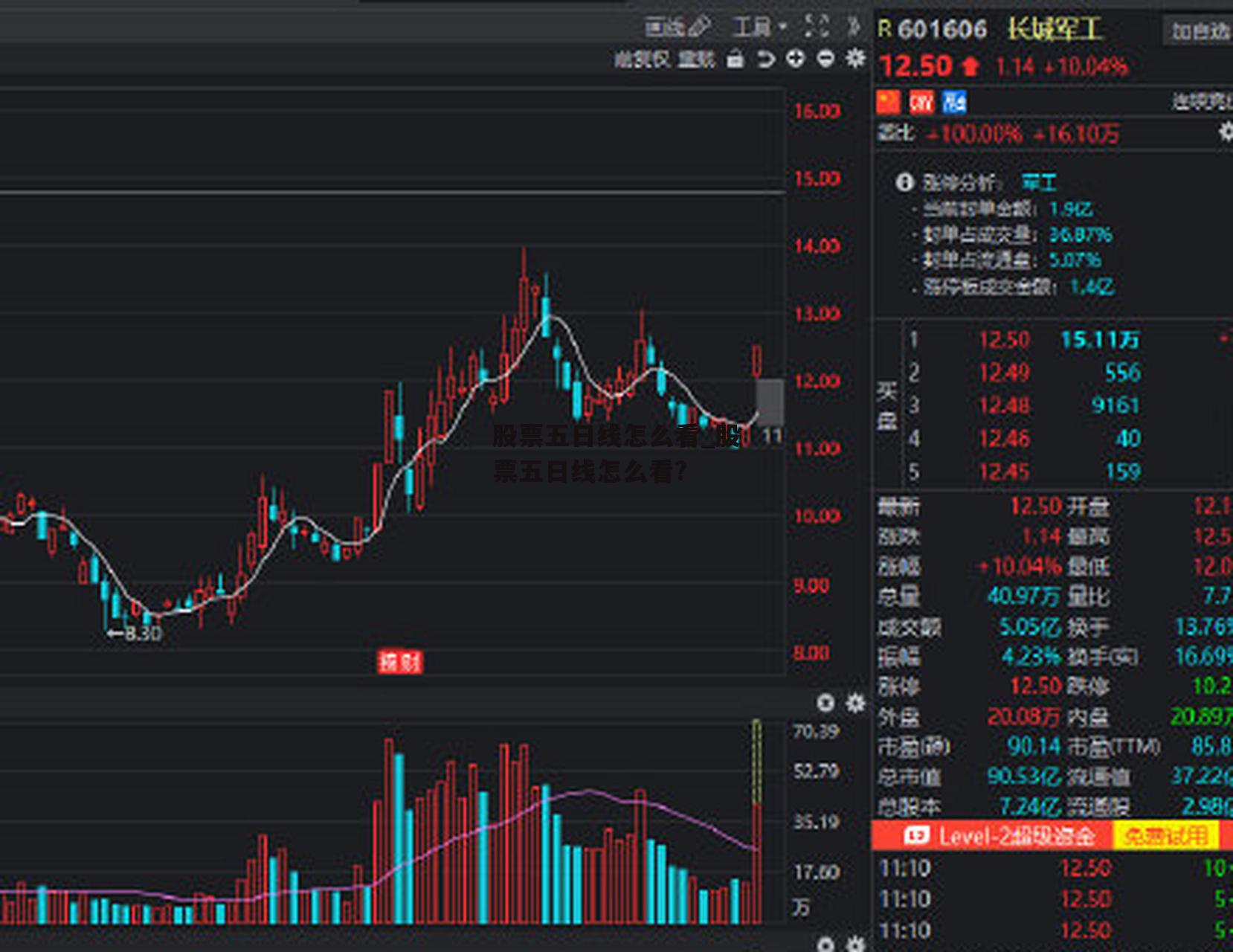Click buy level 3 price 12.48
The width and height of the screenshot is (1233, 952).
coord(1004,405)
